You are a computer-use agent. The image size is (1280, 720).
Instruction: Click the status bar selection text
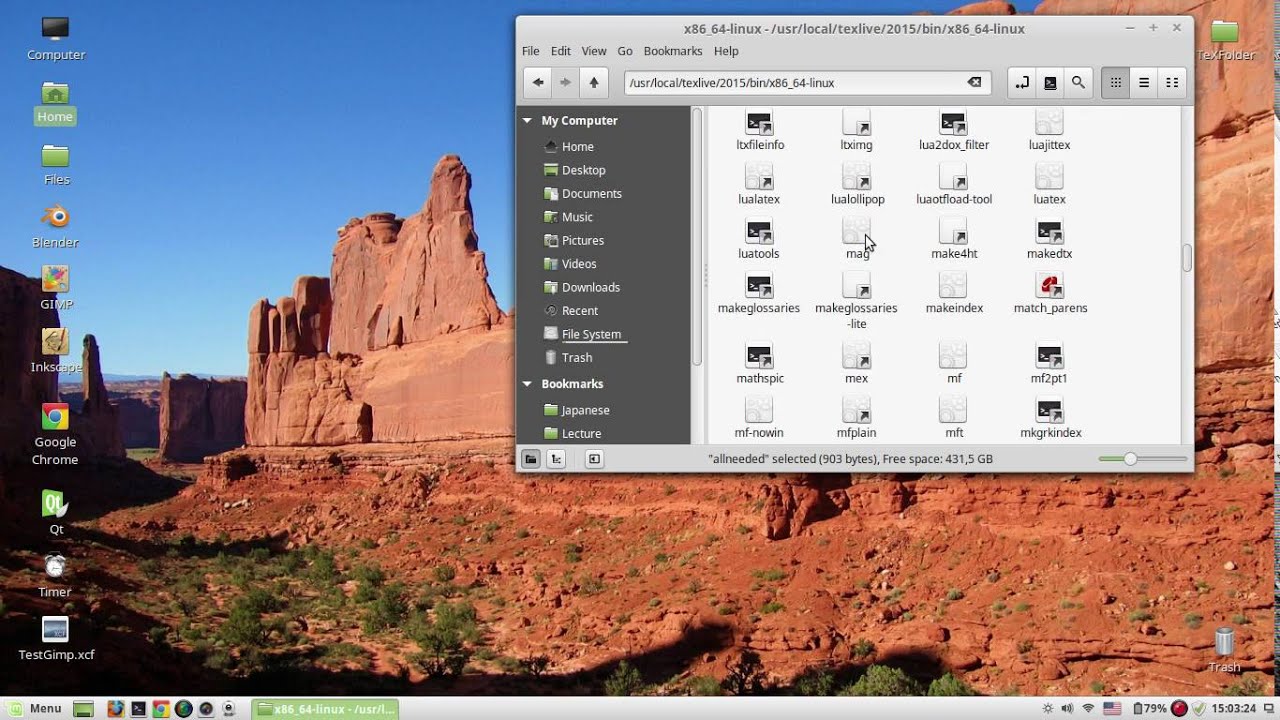(x=850, y=459)
